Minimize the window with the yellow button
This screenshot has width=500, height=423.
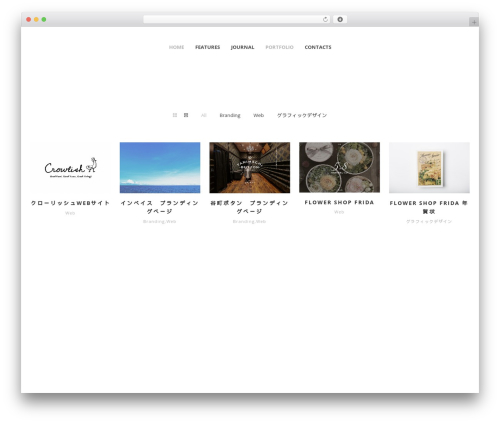36,19
